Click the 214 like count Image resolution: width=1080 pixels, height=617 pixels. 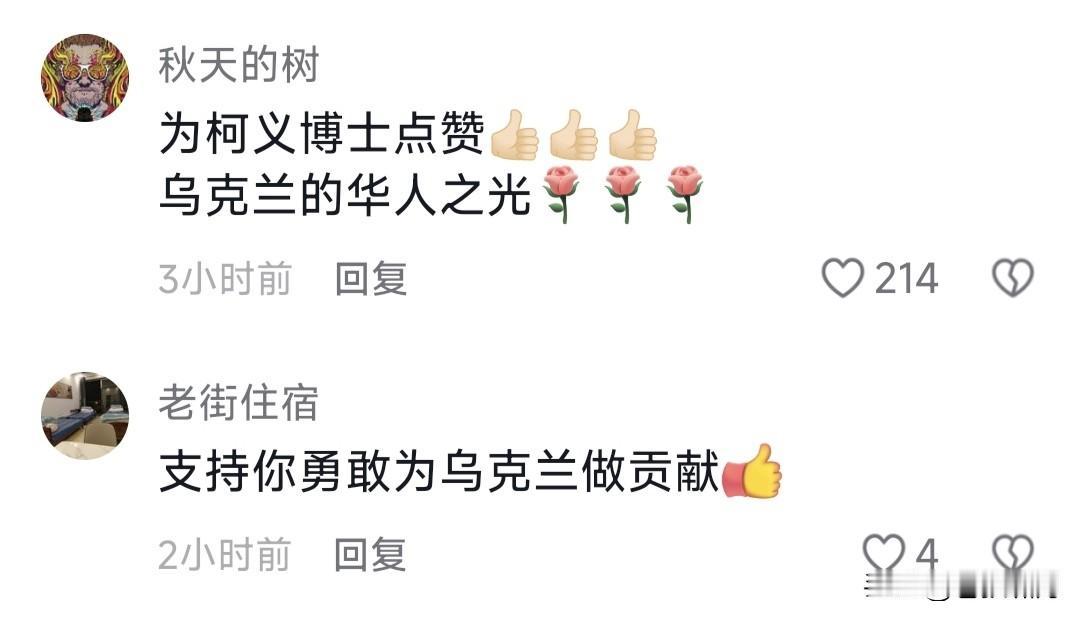tap(906, 279)
